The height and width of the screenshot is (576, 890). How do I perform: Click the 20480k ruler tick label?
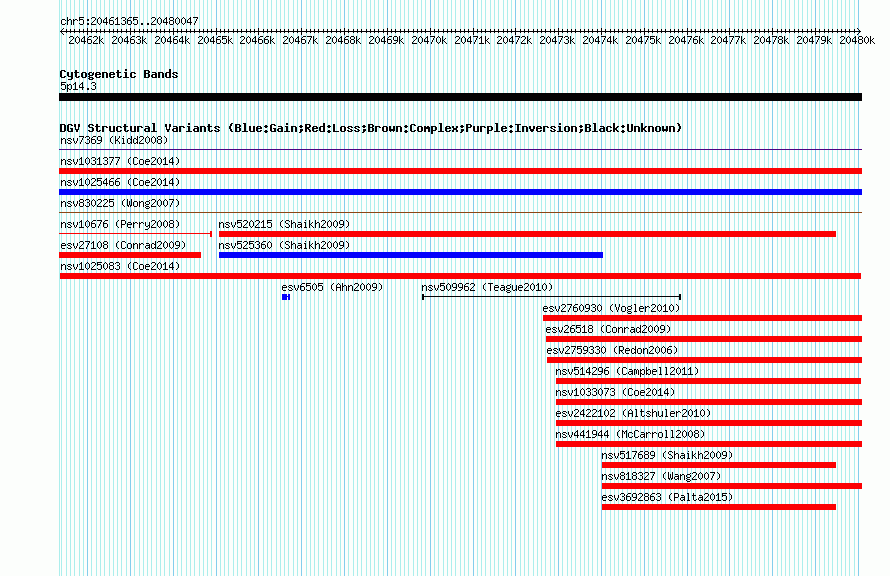coord(857,40)
